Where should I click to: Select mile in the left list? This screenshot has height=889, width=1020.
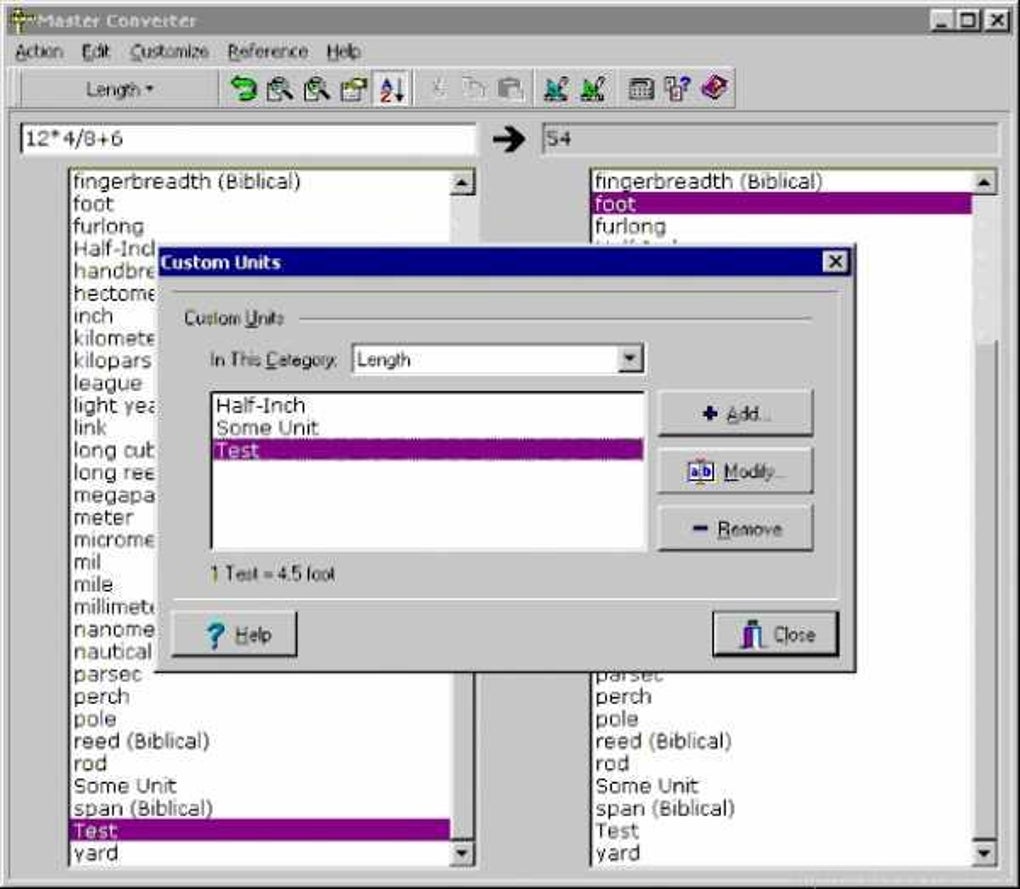click(x=114, y=585)
